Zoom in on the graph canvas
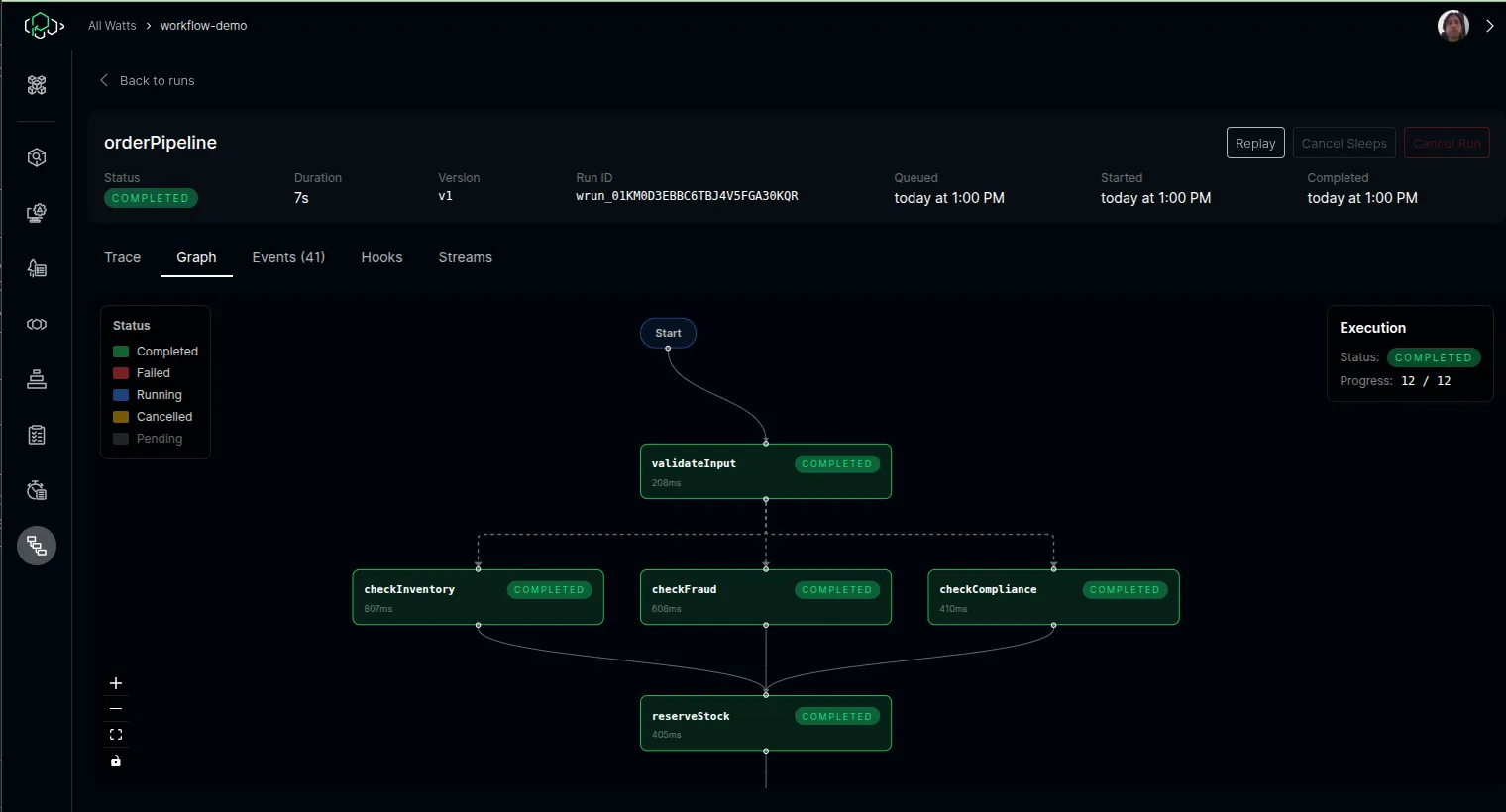The height and width of the screenshot is (812, 1506). 116,682
